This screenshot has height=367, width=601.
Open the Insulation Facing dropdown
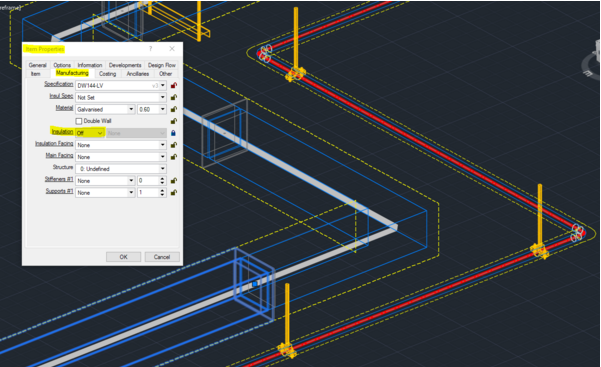(x=163, y=145)
